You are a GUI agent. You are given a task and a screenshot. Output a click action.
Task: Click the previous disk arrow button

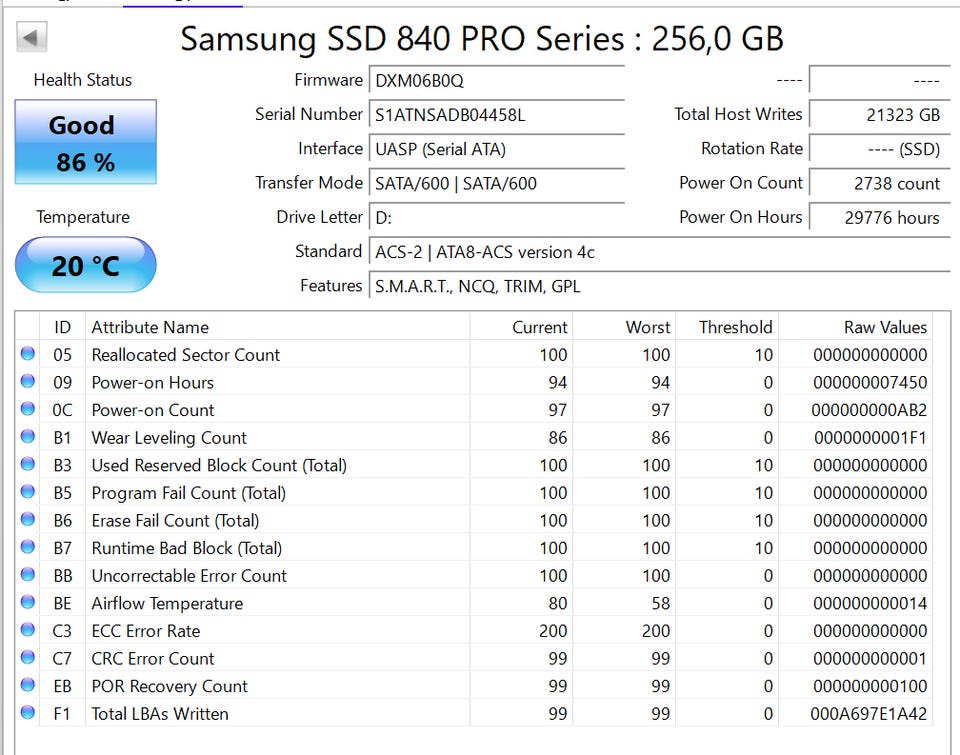click(32, 39)
